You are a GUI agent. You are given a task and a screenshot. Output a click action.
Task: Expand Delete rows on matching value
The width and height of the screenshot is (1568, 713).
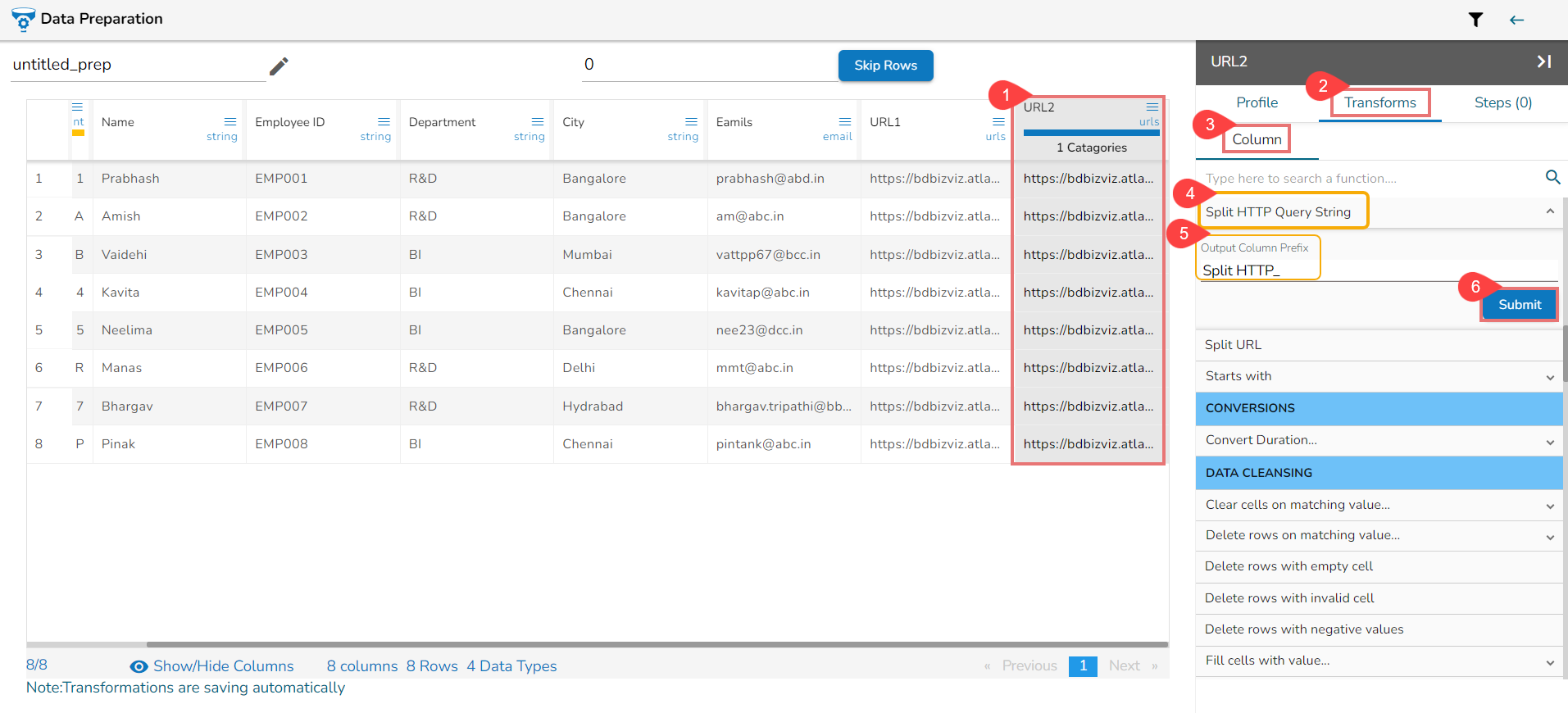pos(1549,537)
